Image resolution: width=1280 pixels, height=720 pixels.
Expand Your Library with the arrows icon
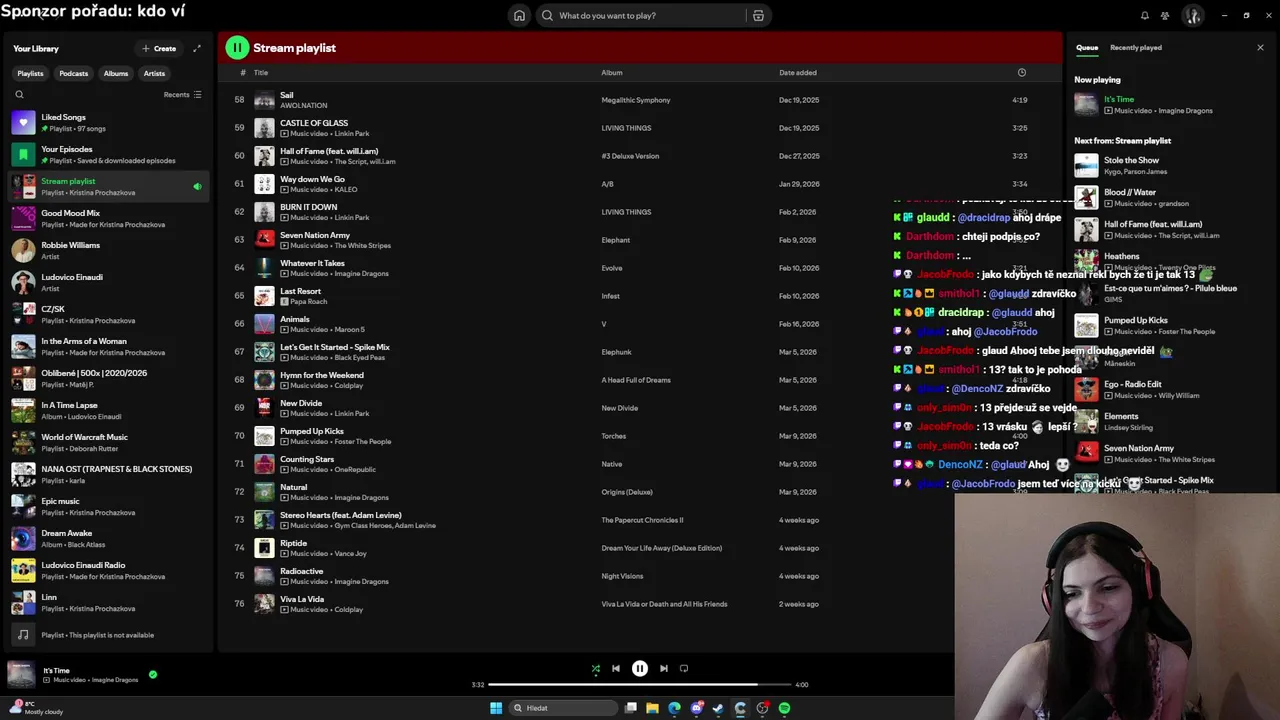(197, 48)
